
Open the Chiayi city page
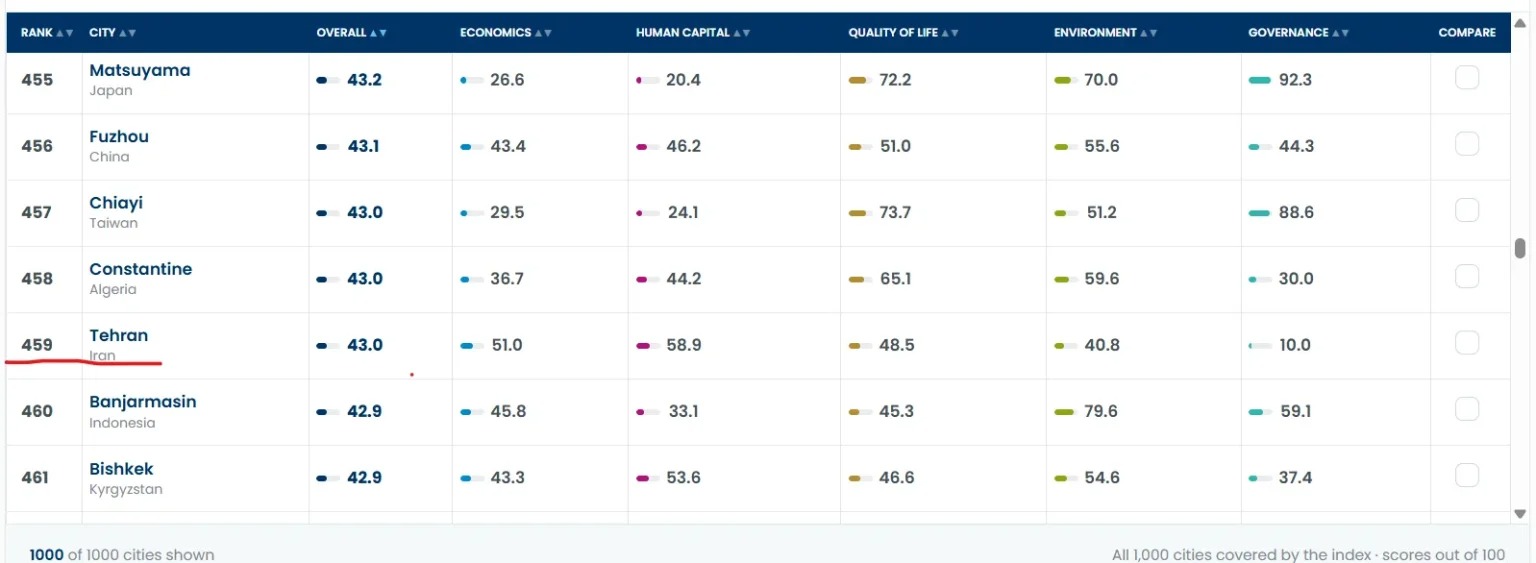(116, 203)
